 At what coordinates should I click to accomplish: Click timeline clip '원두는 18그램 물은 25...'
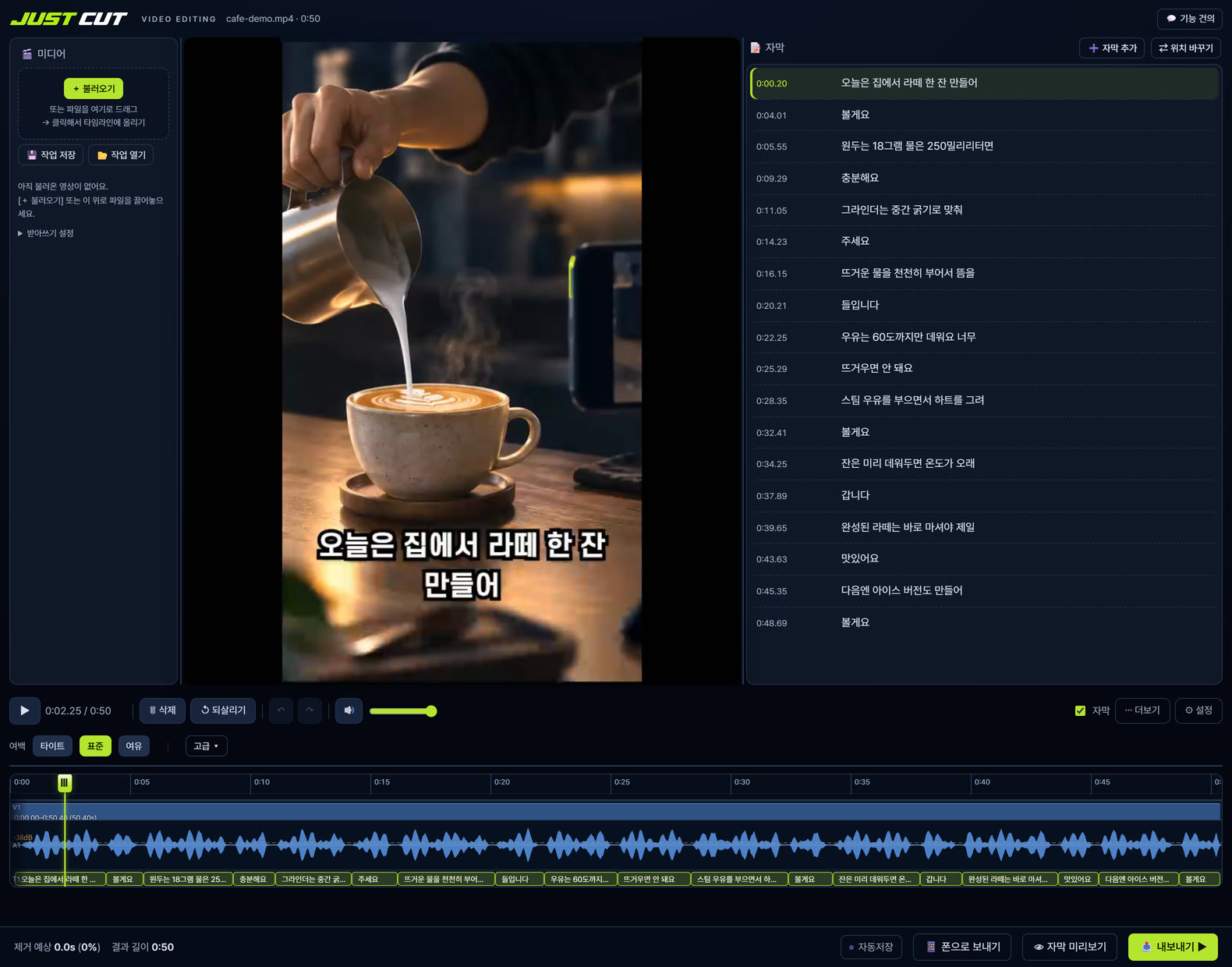188,879
